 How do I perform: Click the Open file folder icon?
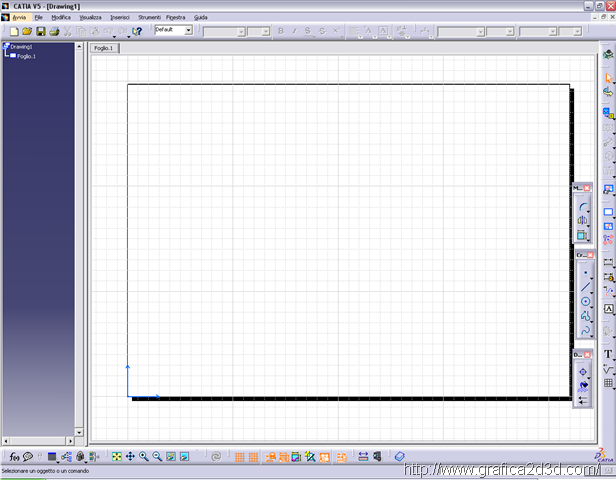[28, 31]
